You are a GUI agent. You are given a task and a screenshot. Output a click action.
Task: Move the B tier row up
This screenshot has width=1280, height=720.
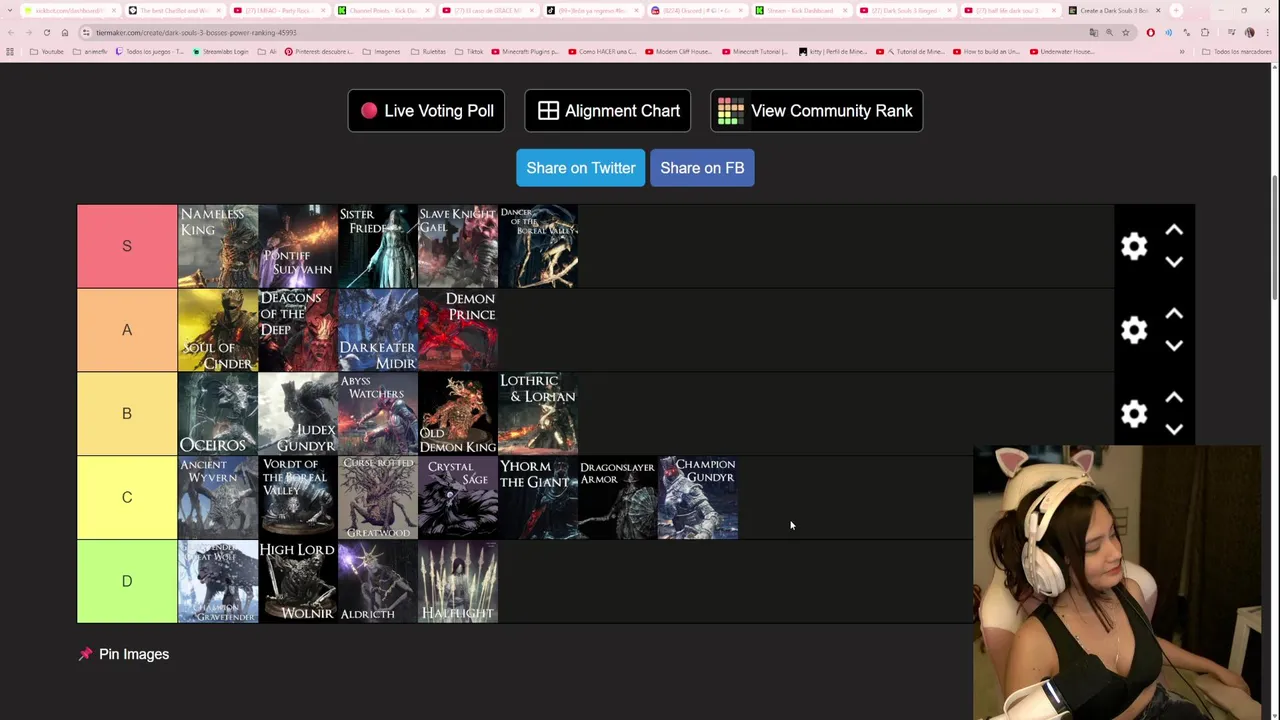tap(1174, 398)
